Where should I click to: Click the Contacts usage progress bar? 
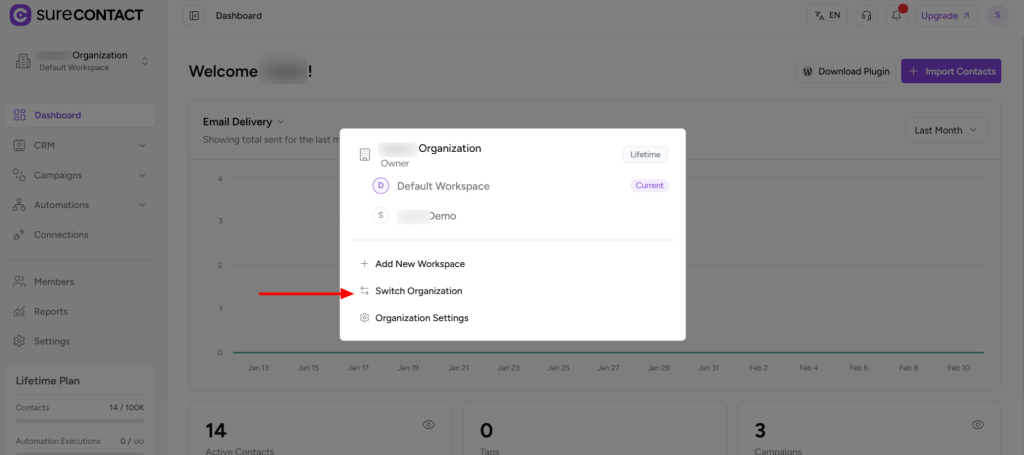tap(80, 421)
